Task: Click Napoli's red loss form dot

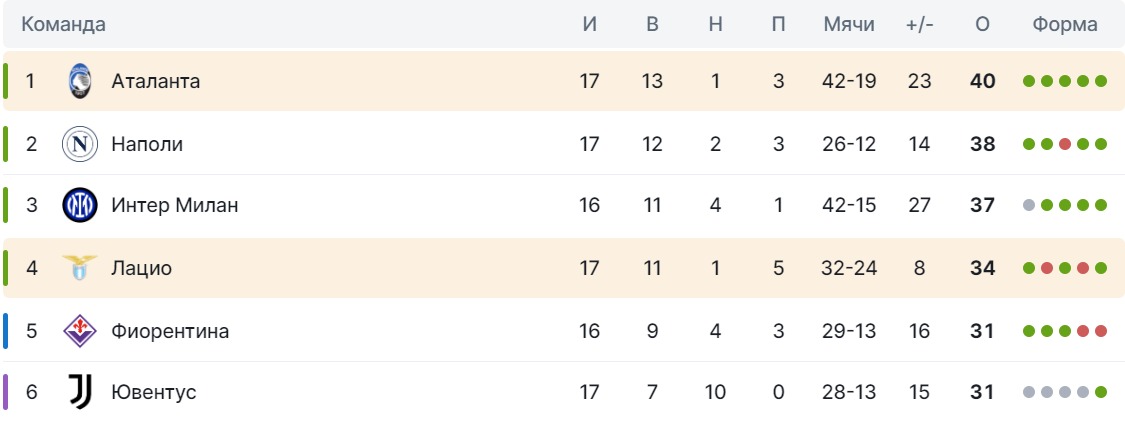Action: pyautogui.click(x=1065, y=144)
